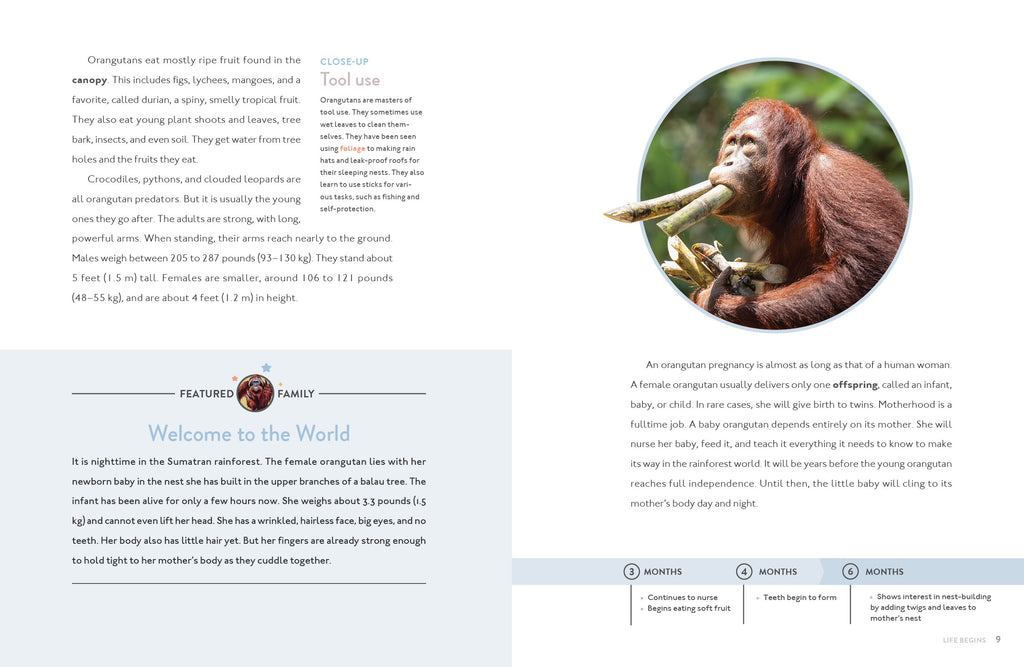Viewport: 1024px width, 667px height.
Task: Click the 'FAMILY' label right of the badge
Action: click(296, 394)
